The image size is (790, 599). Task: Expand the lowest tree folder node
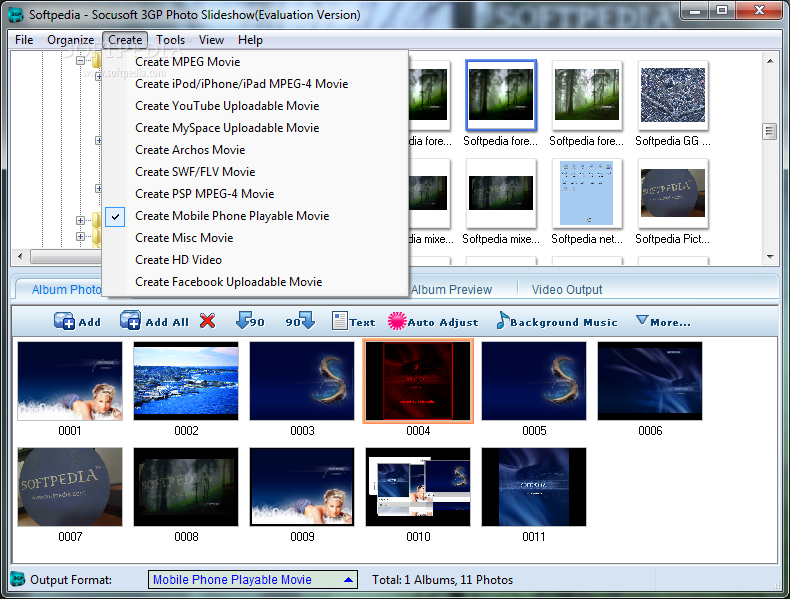80,236
